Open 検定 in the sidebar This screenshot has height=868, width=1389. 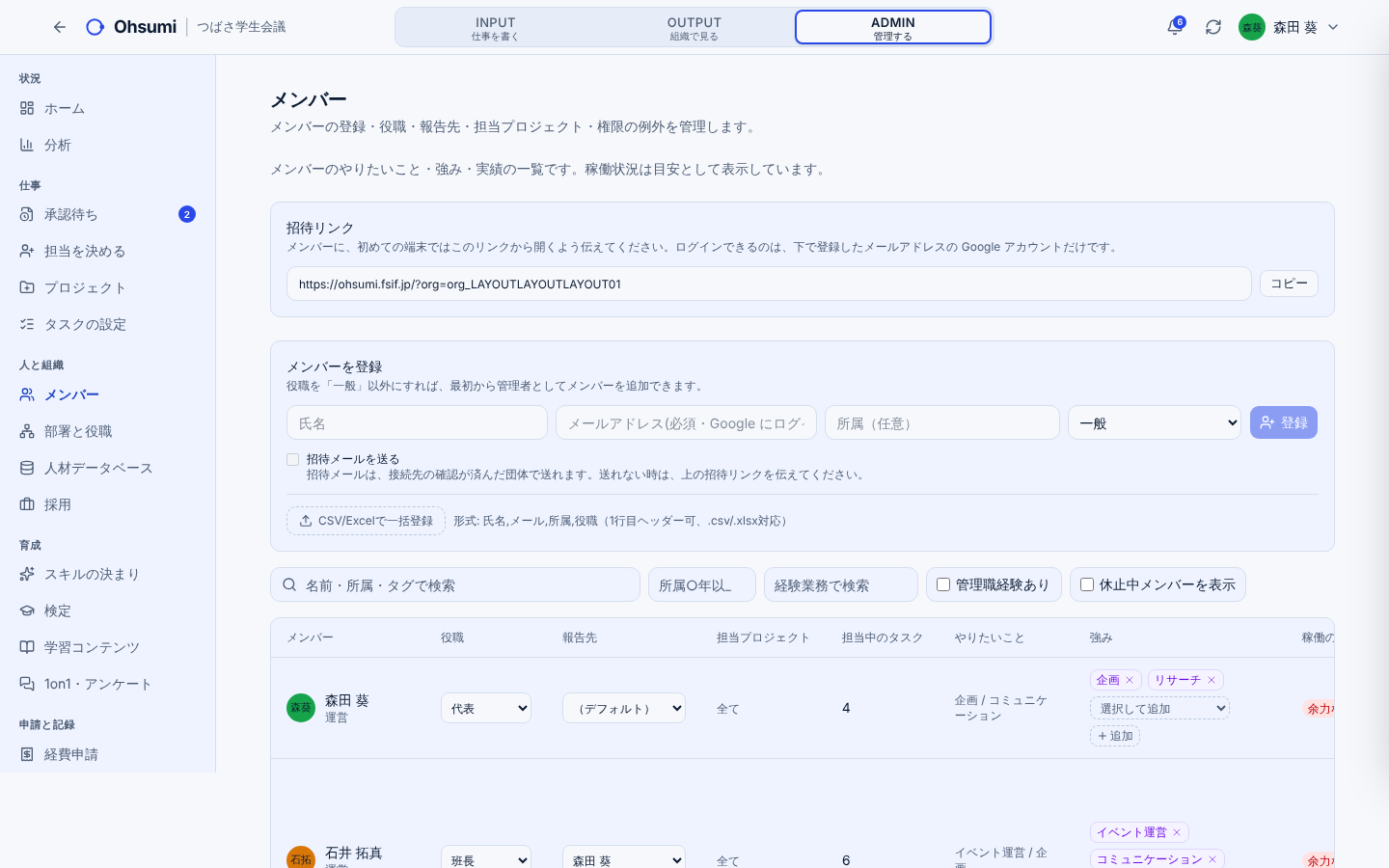(x=107, y=610)
